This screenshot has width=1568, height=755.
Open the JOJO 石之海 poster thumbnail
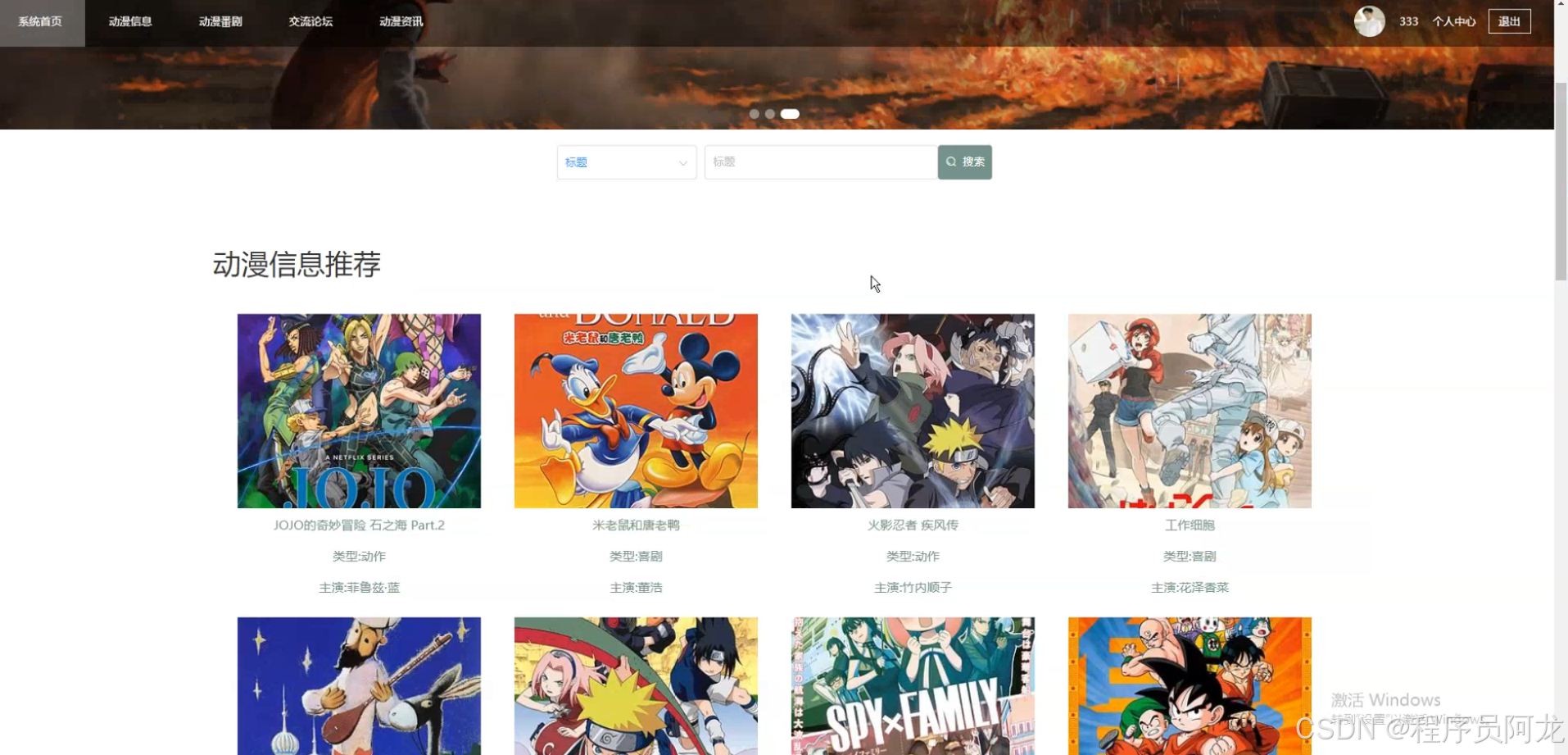pyautogui.click(x=359, y=411)
